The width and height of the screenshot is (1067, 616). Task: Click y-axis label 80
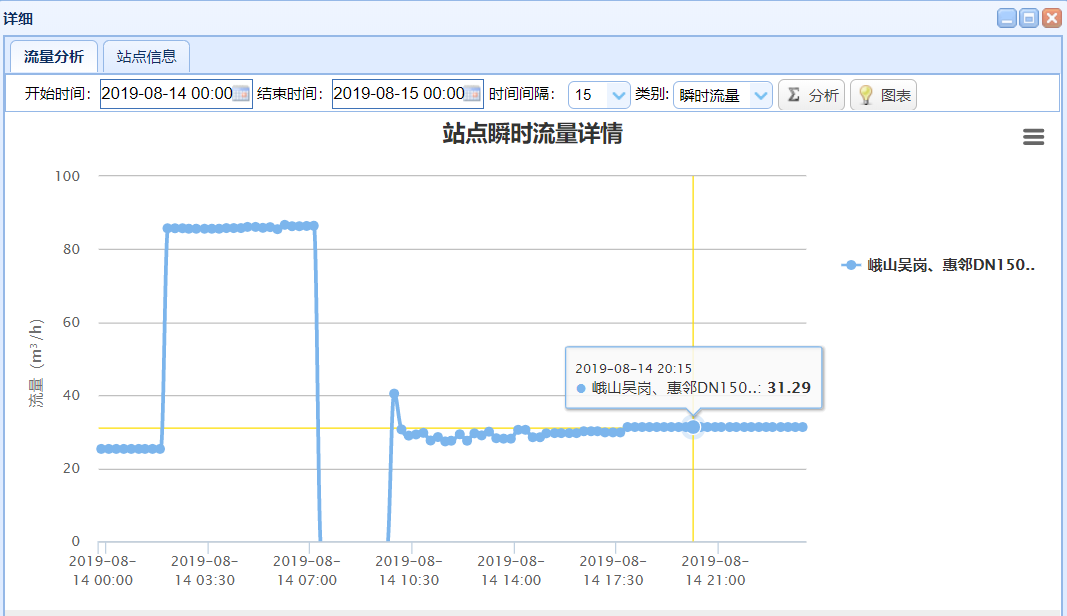pos(71,249)
